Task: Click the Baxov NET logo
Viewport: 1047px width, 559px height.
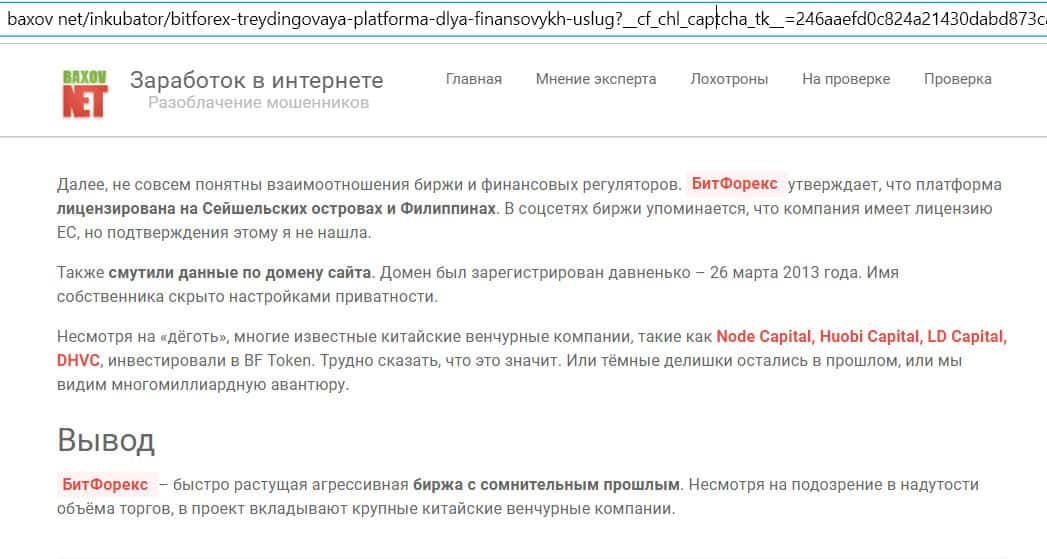Action: point(84,93)
